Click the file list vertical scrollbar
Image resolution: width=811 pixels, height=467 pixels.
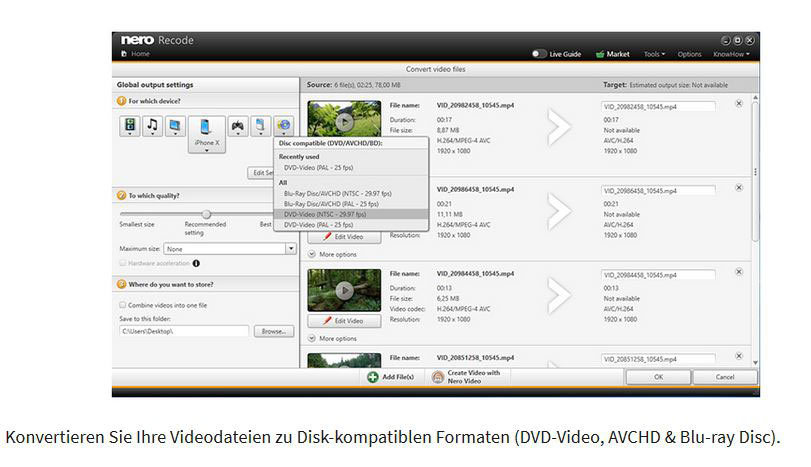tap(756, 171)
